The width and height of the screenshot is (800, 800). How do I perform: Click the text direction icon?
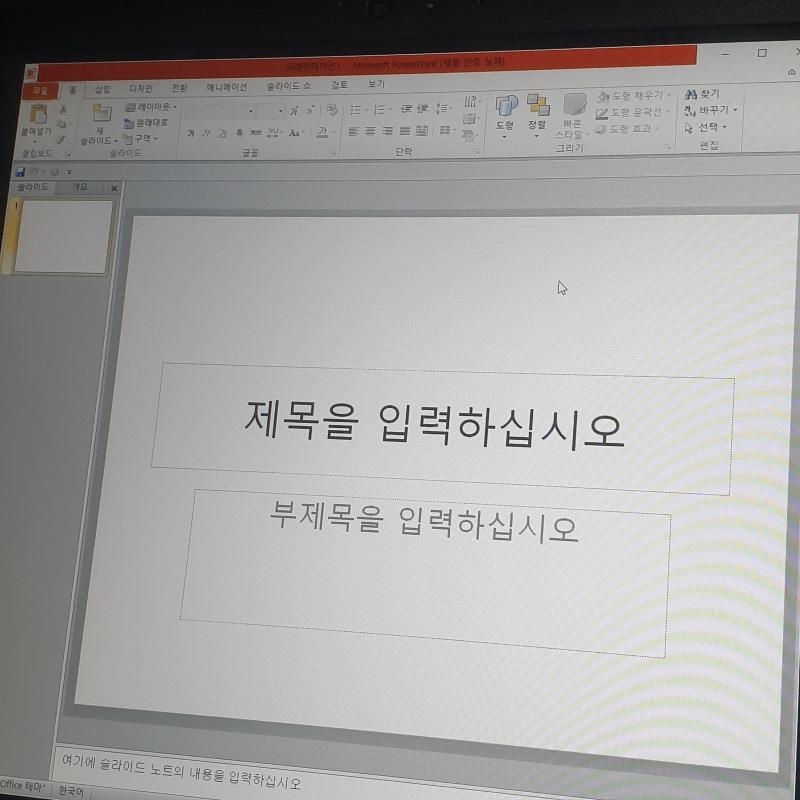pyautogui.click(x=471, y=101)
